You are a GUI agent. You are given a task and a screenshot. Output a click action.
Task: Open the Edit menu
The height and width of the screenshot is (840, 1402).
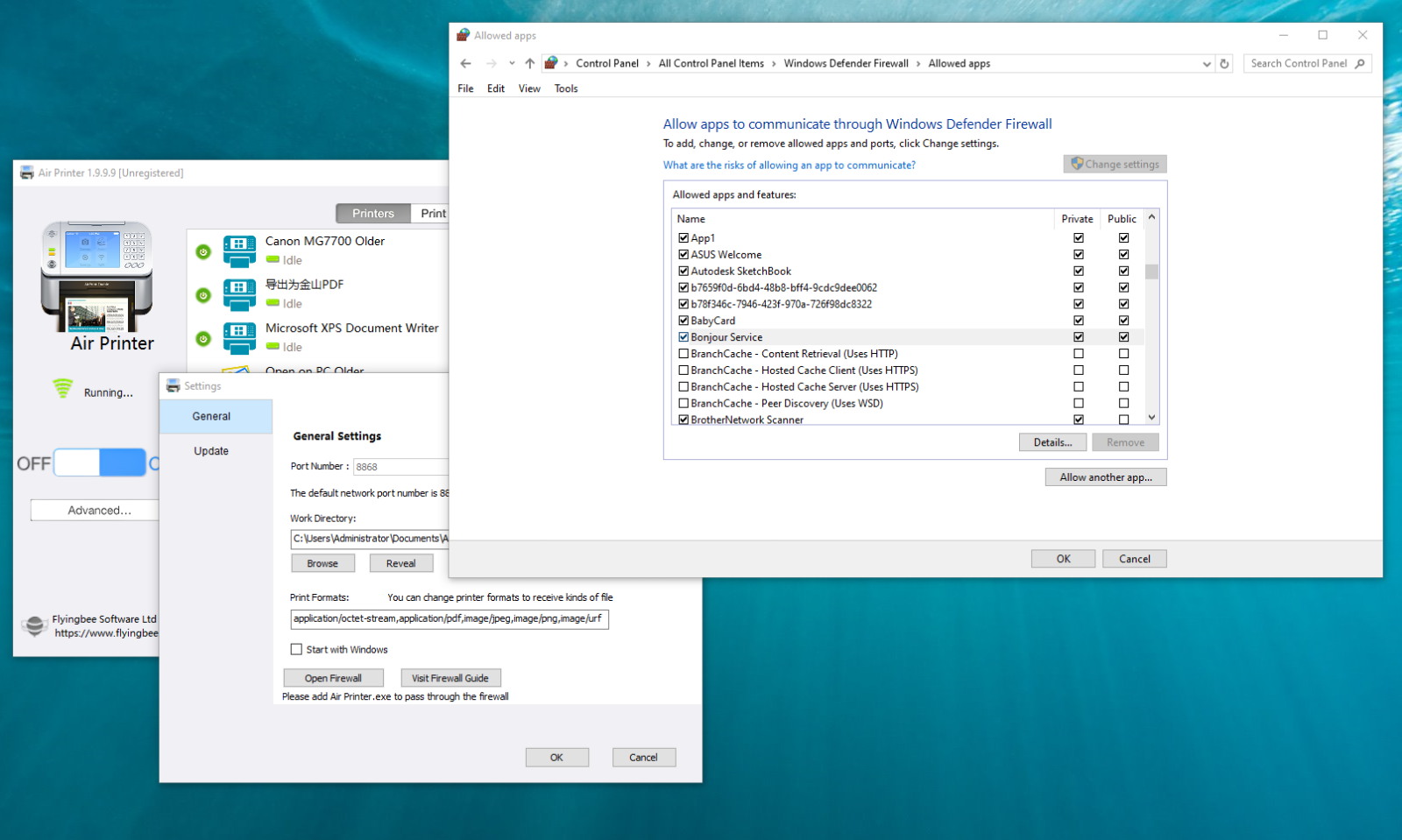(x=496, y=88)
